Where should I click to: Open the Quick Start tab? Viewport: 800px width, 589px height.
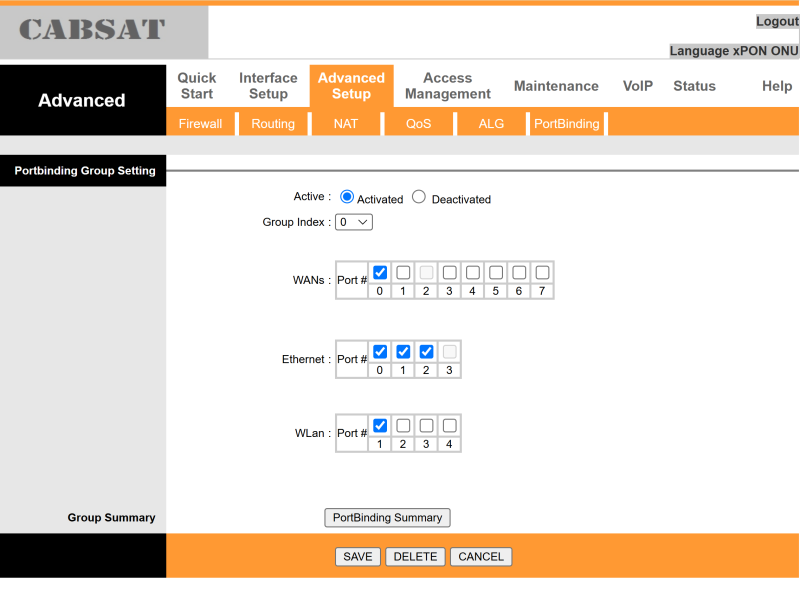tap(197, 86)
